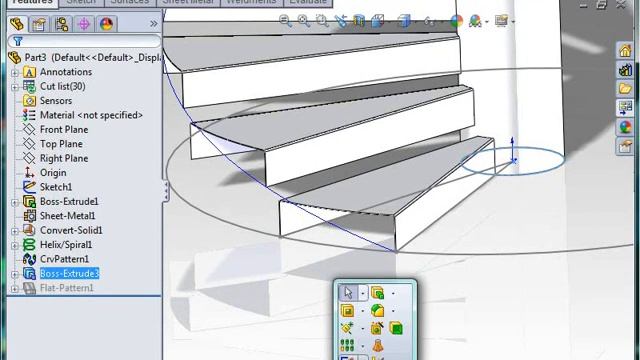
Task: Select the Annotations folder icon
Action: tap(29, 72)
